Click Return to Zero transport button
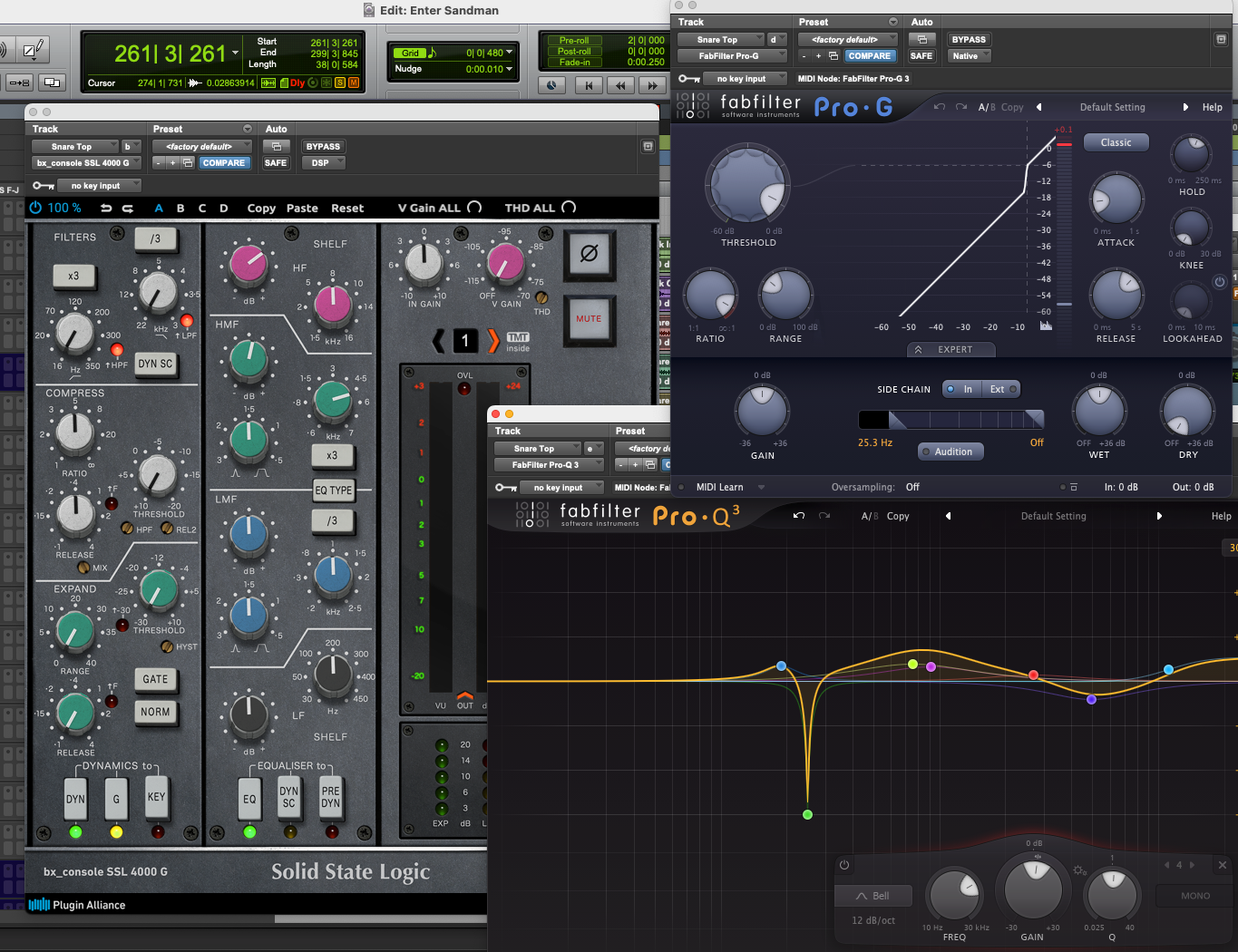Image resolution: width=1238 pixels, height=952 pixels. (589, 85)
